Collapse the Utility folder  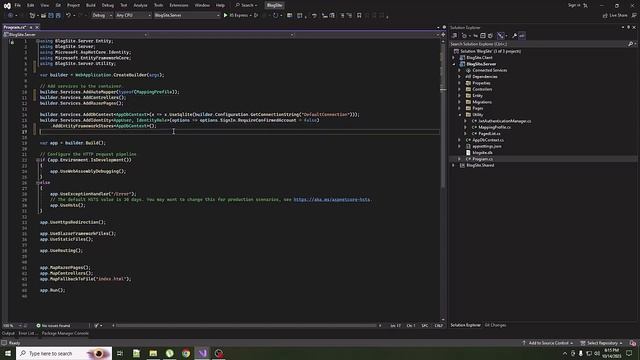(460, 115)
